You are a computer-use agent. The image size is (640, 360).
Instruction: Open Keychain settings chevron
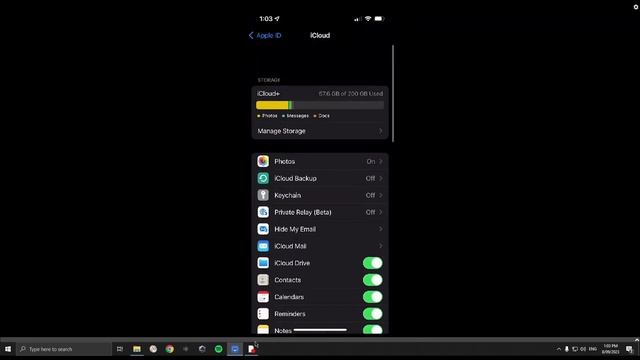click(x=380, y=195)
